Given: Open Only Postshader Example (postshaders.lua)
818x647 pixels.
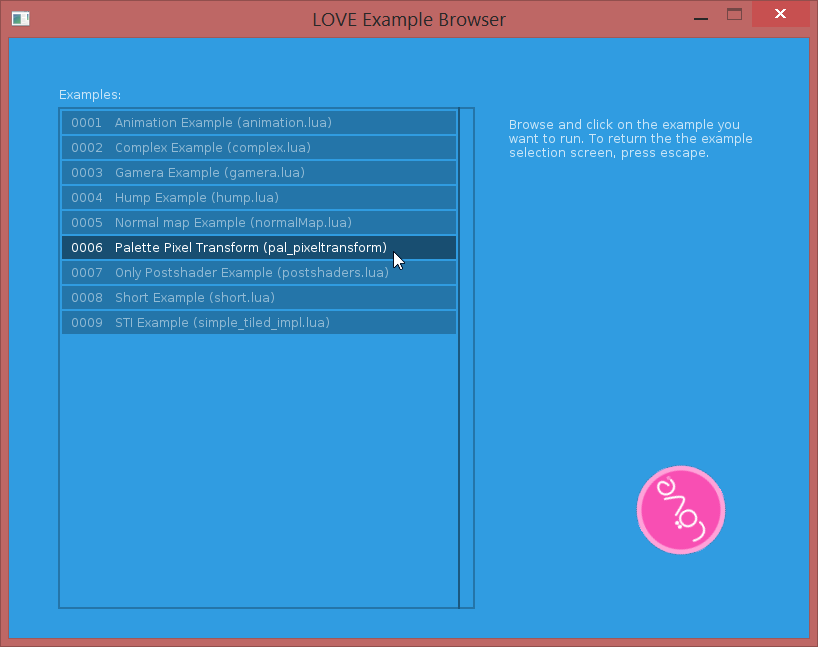Looking at the screenshot, I should [259, 273].
